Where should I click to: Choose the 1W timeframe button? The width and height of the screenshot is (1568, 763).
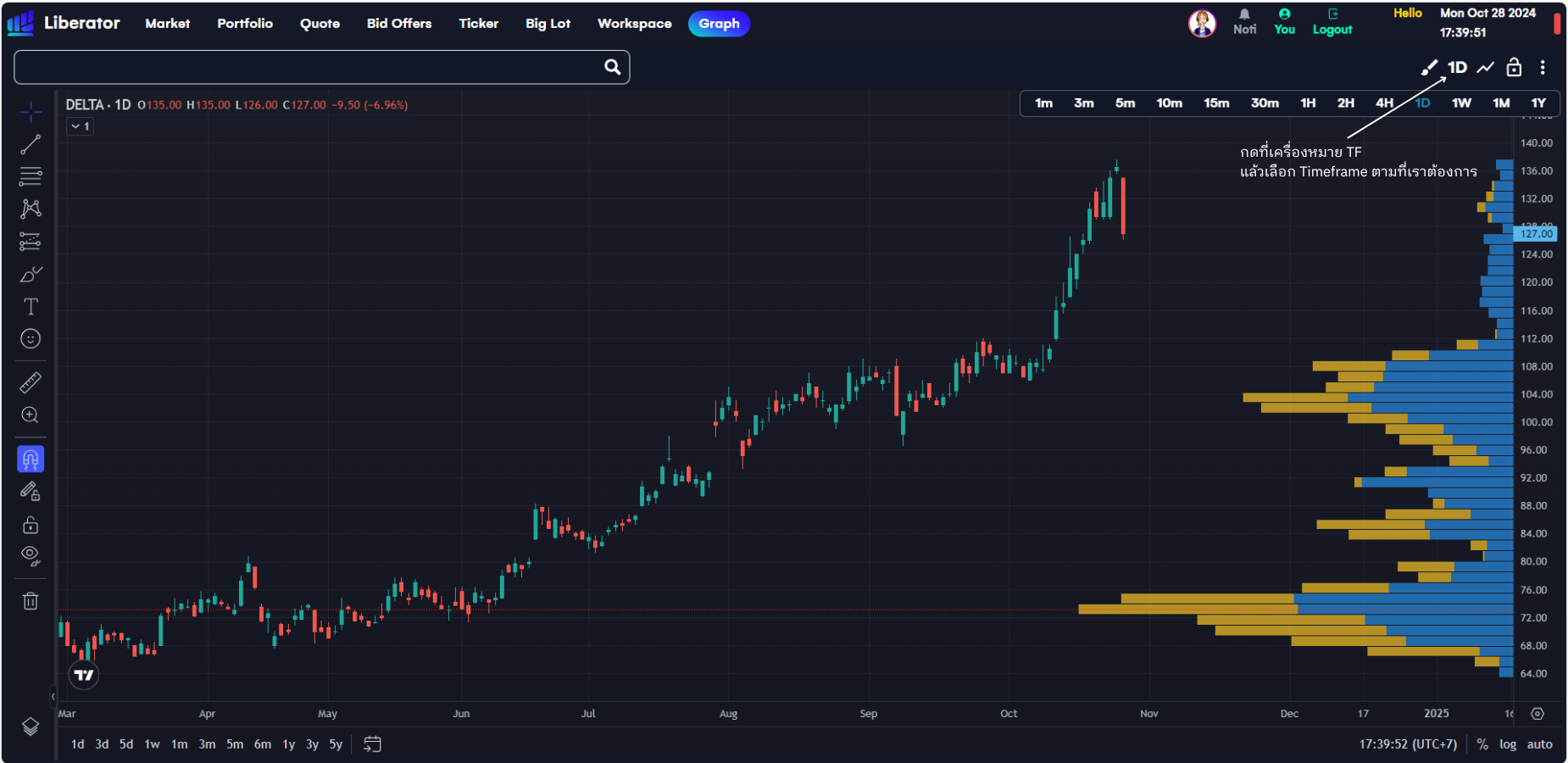point(1461,103)
